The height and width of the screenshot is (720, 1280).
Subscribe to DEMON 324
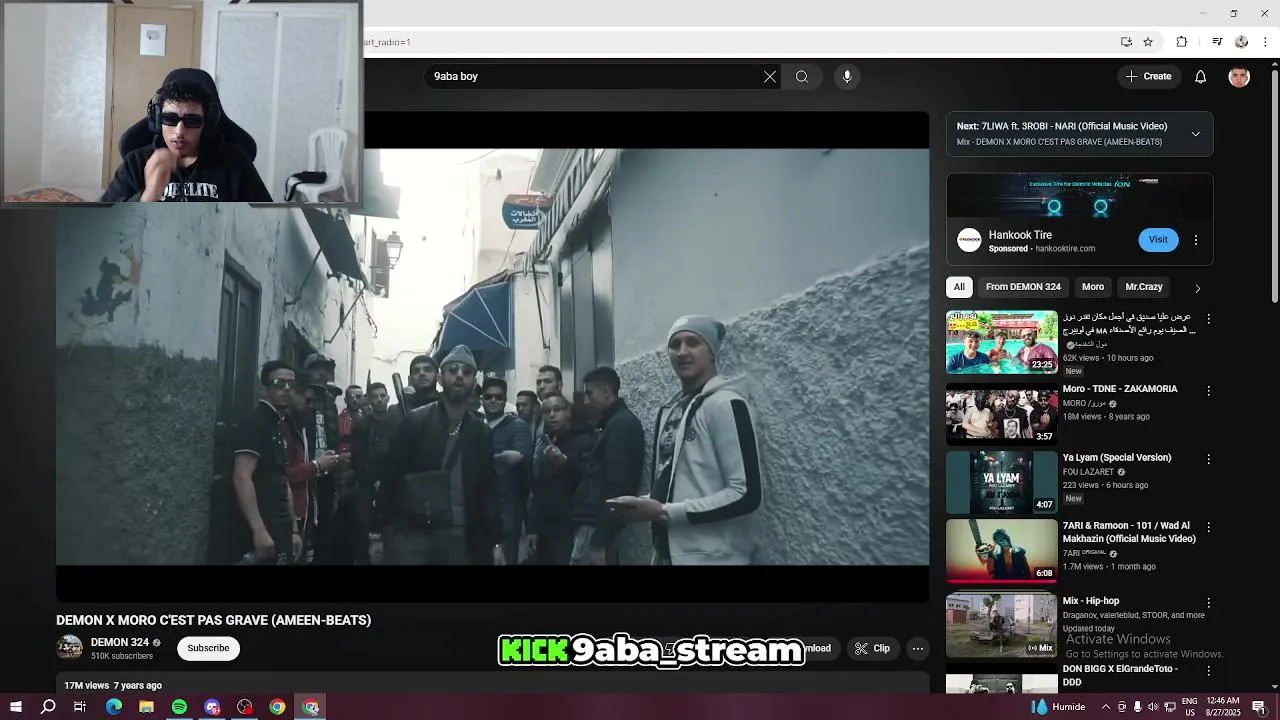pyautogui.click(x=208, y=648)
